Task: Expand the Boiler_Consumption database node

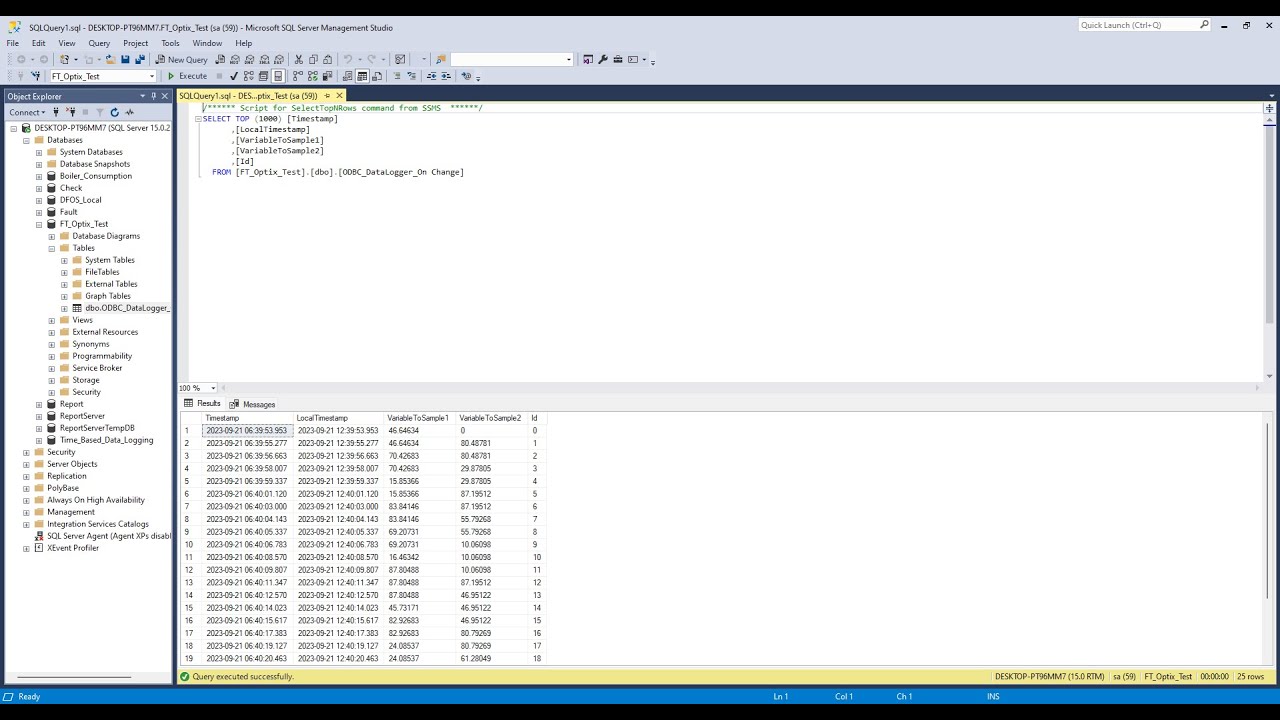Action: point(39,176)
